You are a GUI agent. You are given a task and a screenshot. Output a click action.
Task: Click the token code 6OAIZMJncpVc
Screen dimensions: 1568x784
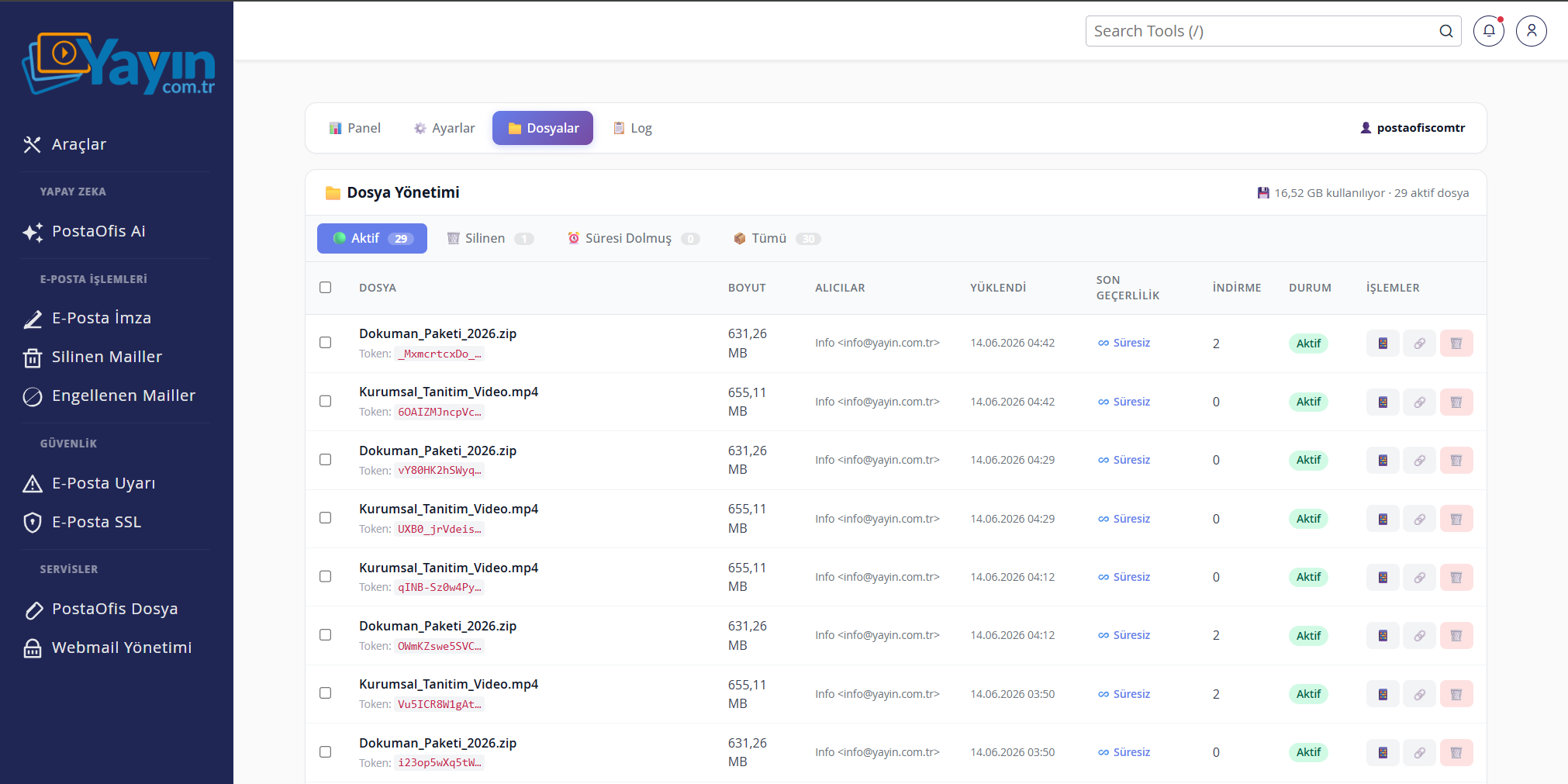(440, 412)
